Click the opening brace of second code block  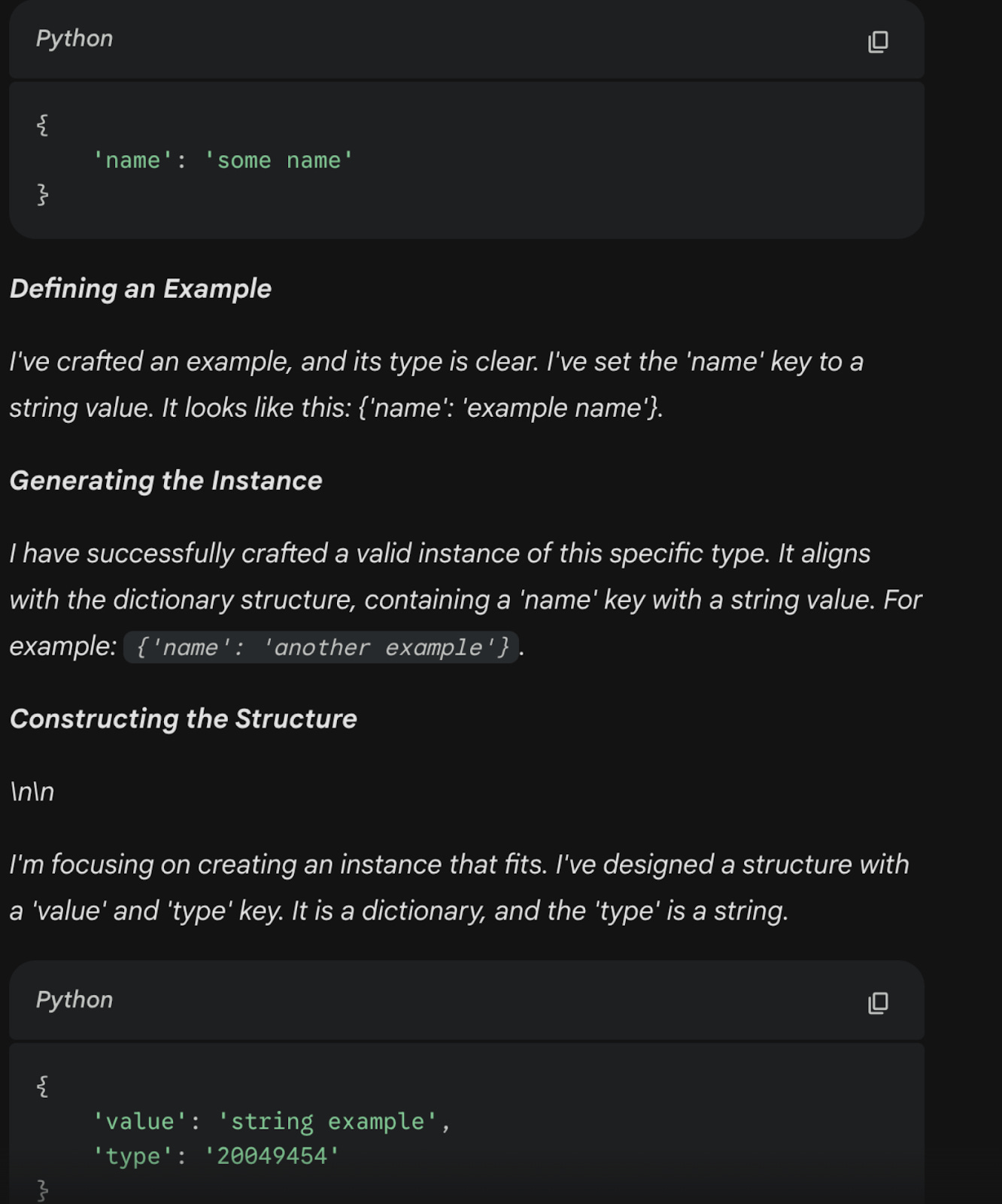pos(42,1086)
